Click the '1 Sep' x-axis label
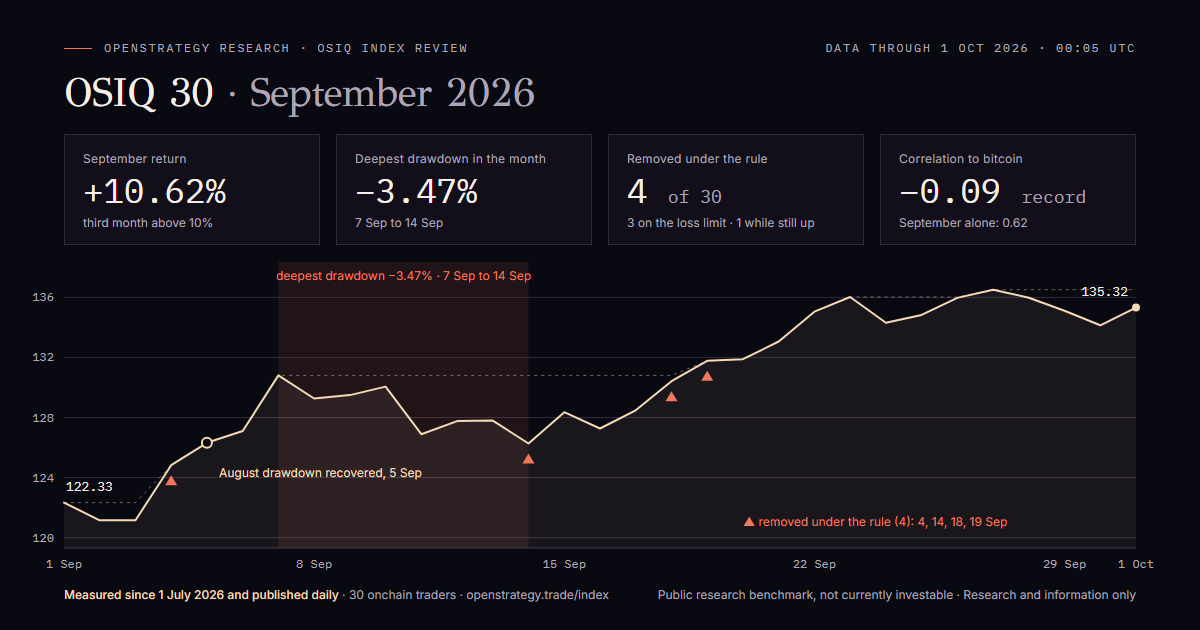The image size is (1200, 630). (x=64, y=564)
